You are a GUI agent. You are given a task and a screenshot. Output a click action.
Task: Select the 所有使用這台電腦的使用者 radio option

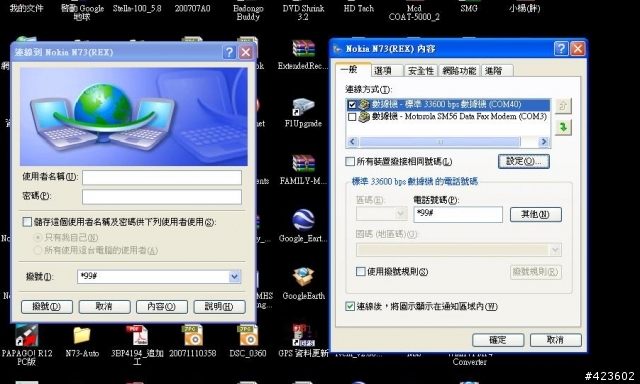click(x=38, y=250)
